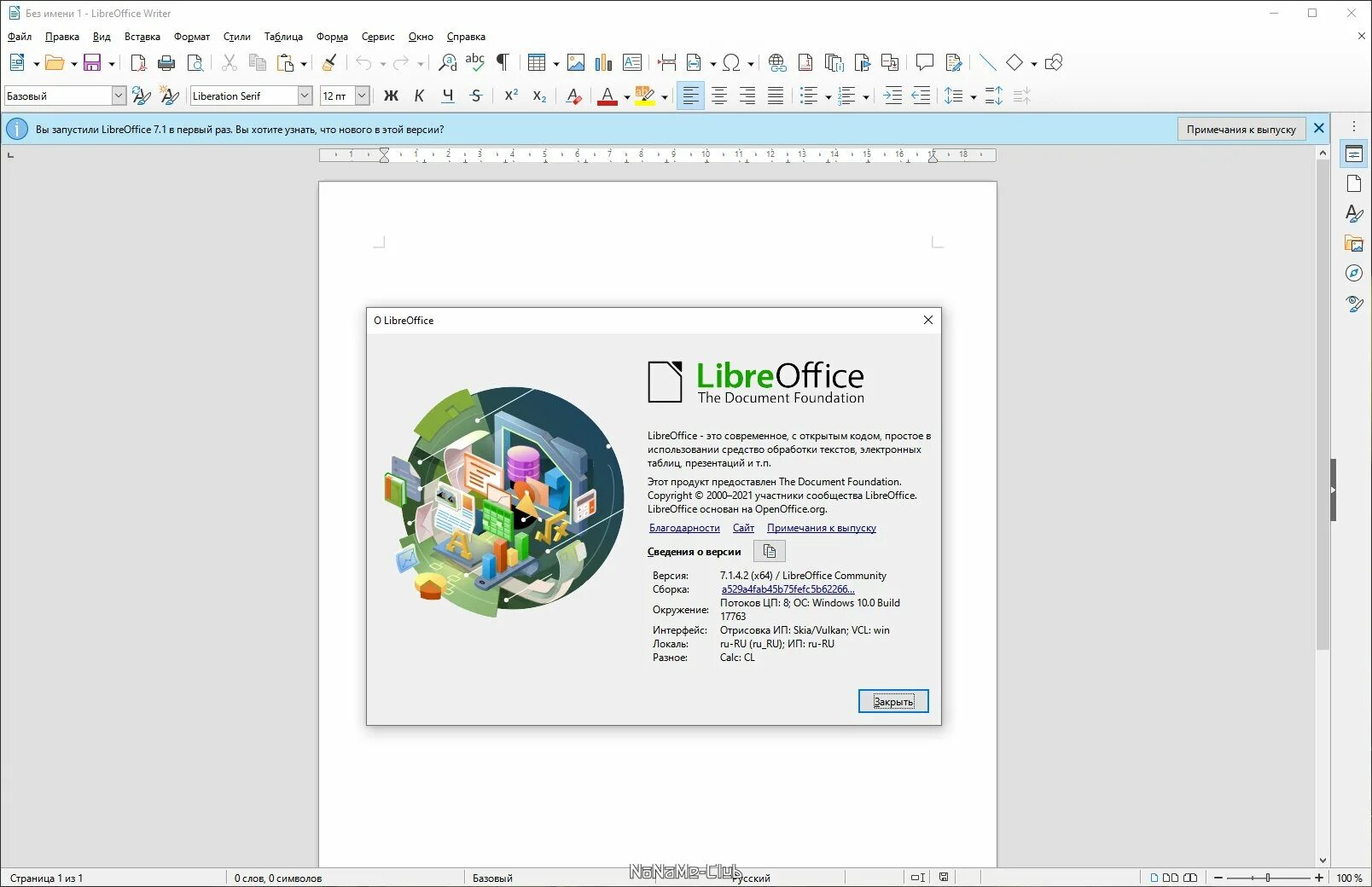This screenshot has height=887, width=1372.
Task: Open sidebar Gallery panel icon
Action: (x=1354, y=244)
